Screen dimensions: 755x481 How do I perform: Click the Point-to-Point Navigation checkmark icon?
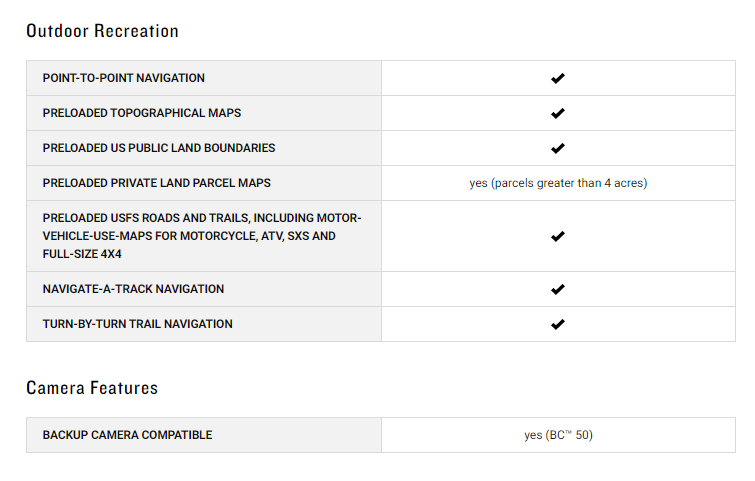tap(558, 78)
